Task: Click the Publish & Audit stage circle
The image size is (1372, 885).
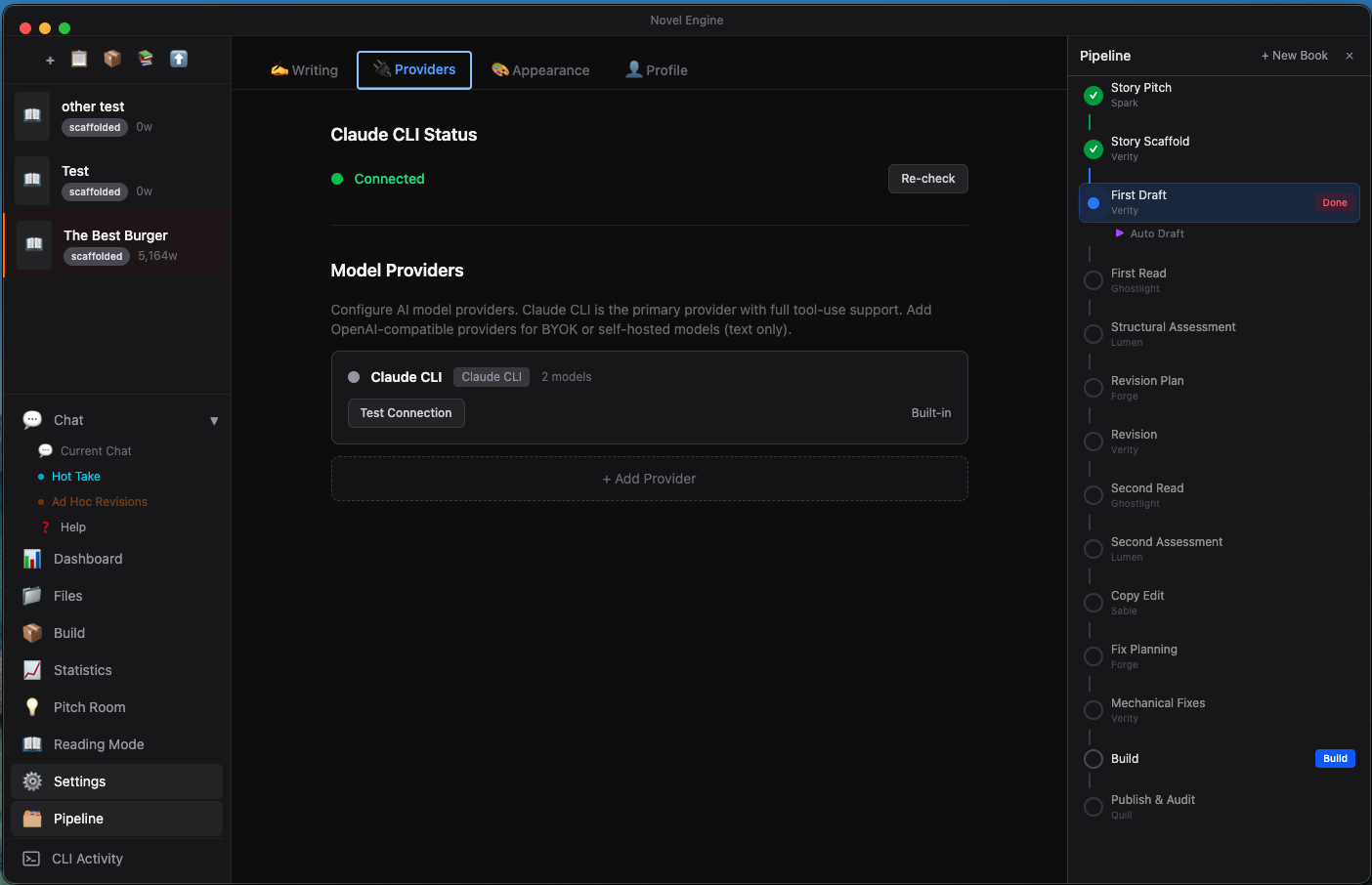Action: click(1093, 807)
